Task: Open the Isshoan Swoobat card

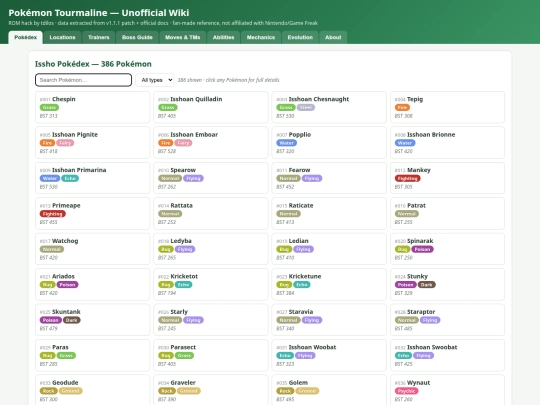Action: (447, 355)
